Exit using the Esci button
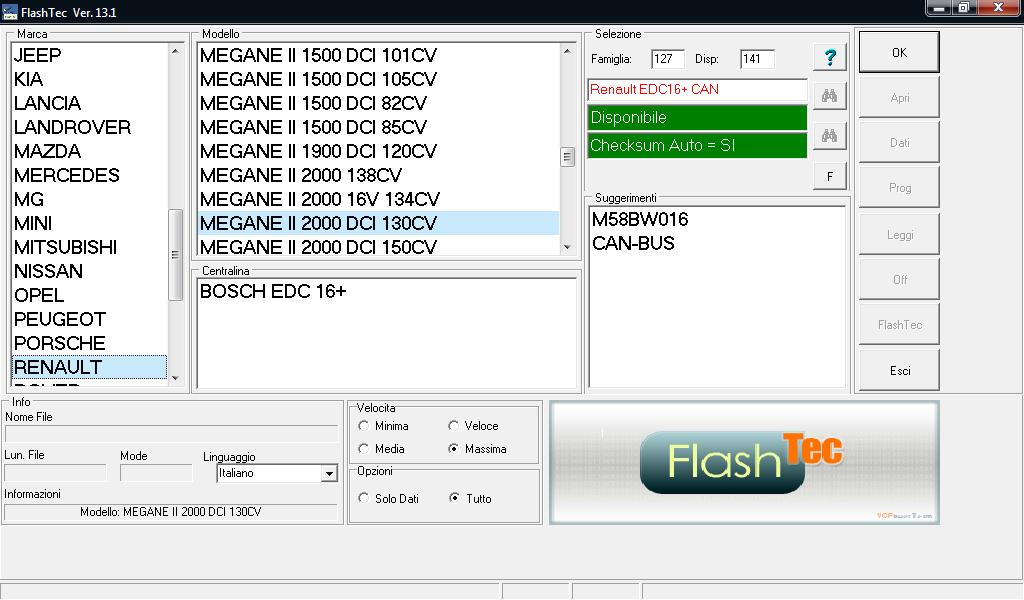Image resolution: width=1024 pixels, height=600 pixels. pyautogui.click(x=899, y=370)
